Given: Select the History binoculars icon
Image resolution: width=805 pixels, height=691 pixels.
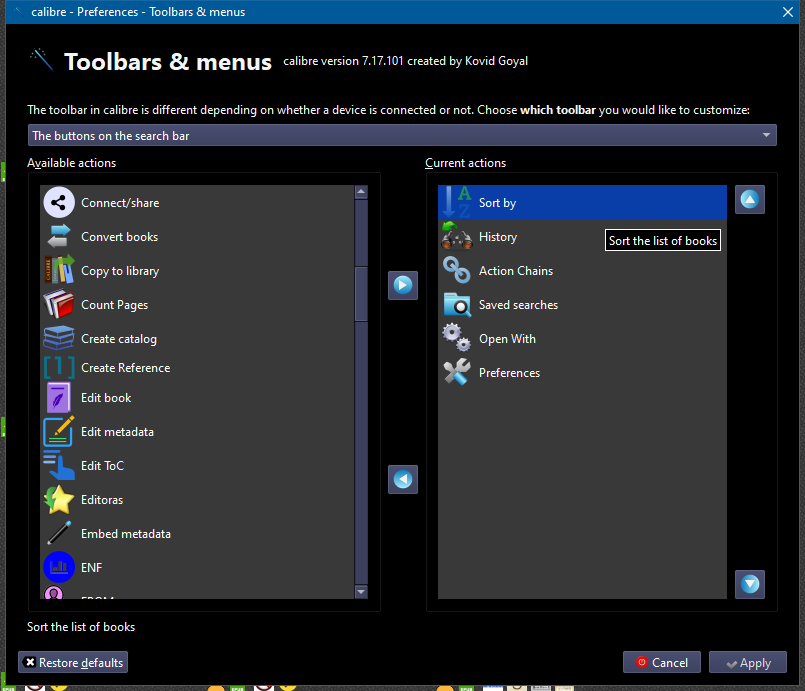Looking at the screenshot, I should (x=457, y=236).
